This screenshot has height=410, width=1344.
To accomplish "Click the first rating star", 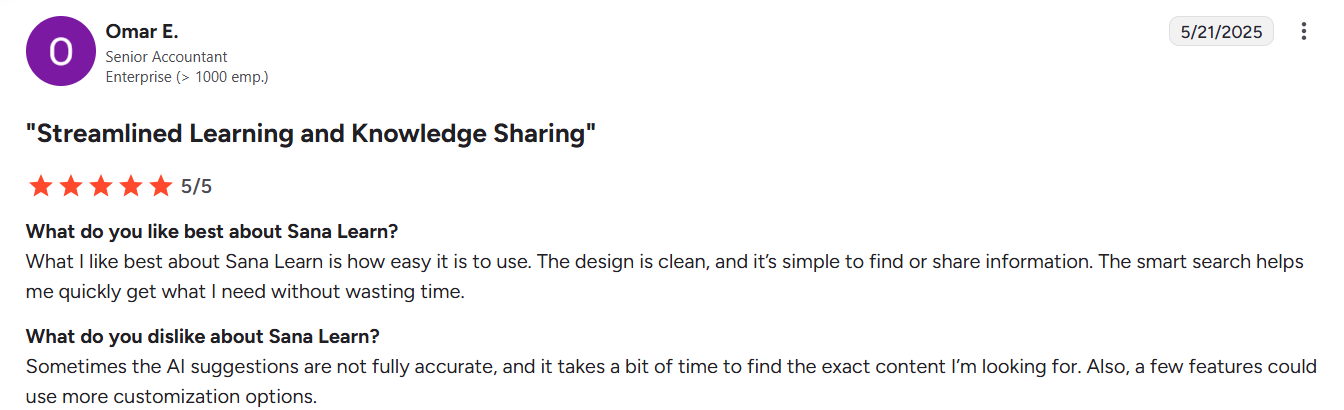I will point(40,186).
